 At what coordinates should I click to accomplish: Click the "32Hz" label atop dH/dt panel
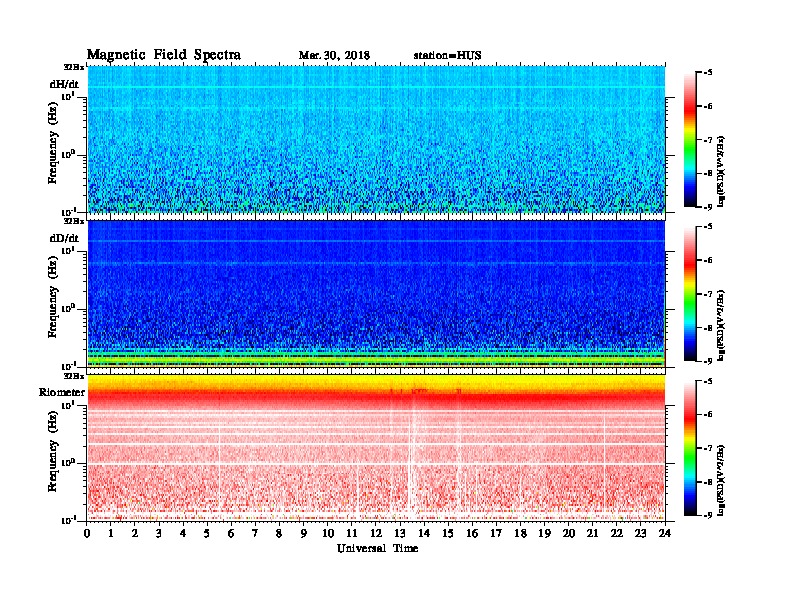coord(74,67)
